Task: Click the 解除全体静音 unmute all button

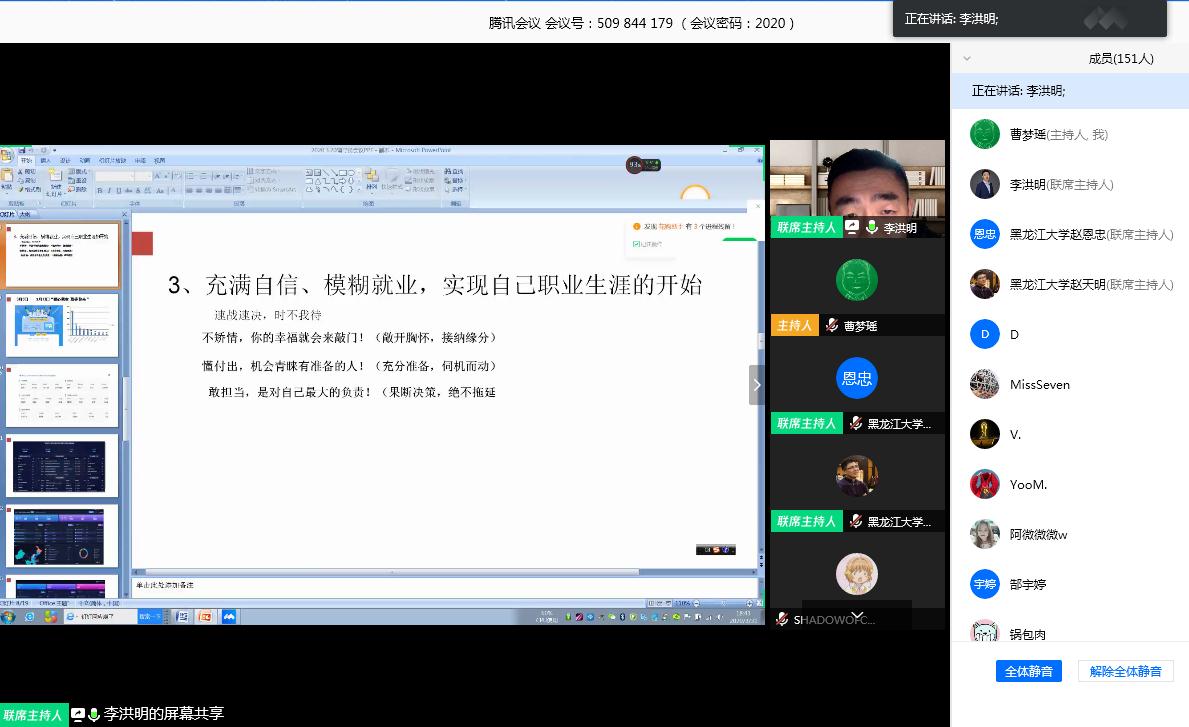Action: [1125, 671]
